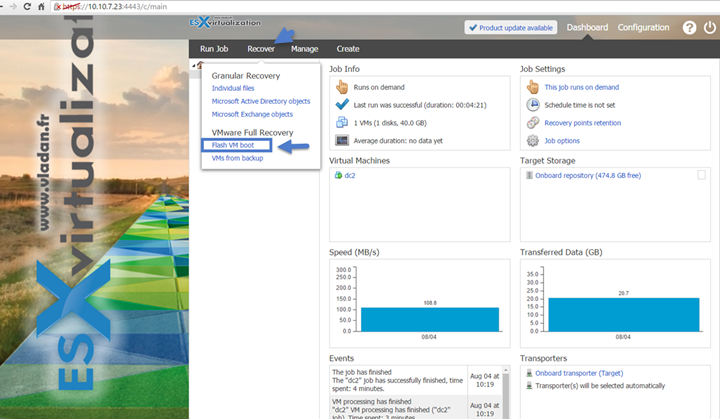Open the Help question mark icon
The image size is (720, 419).
pyautogui.click(x=689, y=28)
